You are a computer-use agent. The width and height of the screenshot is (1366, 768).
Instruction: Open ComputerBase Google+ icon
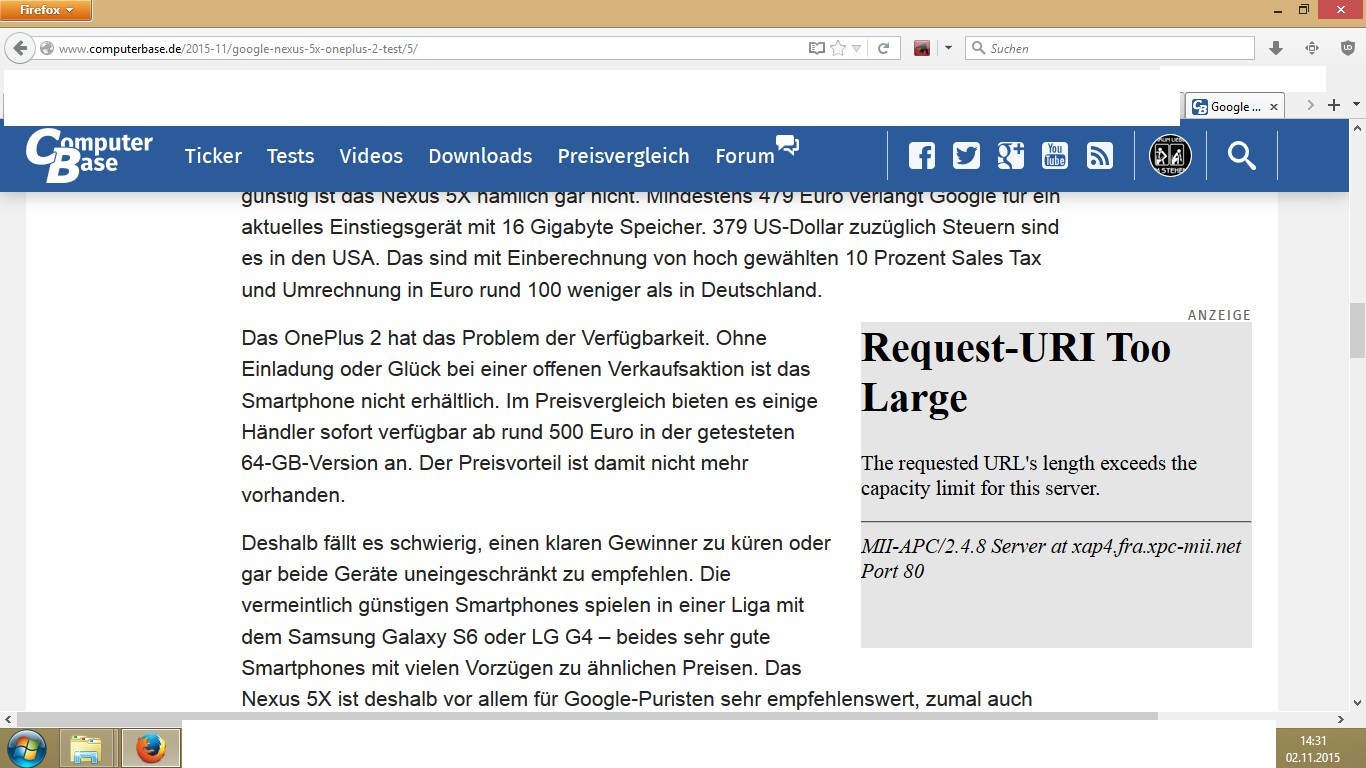click(1010, 155)
